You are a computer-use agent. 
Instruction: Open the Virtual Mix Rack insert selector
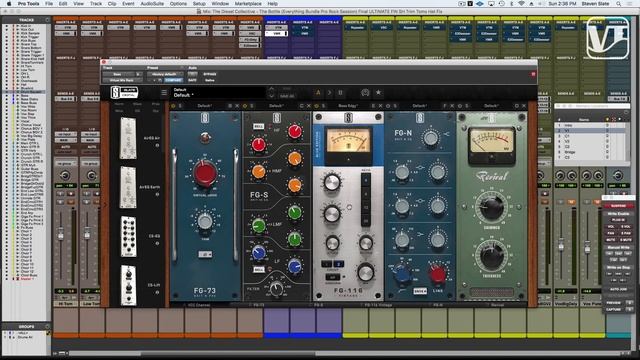tap(122, 80)
